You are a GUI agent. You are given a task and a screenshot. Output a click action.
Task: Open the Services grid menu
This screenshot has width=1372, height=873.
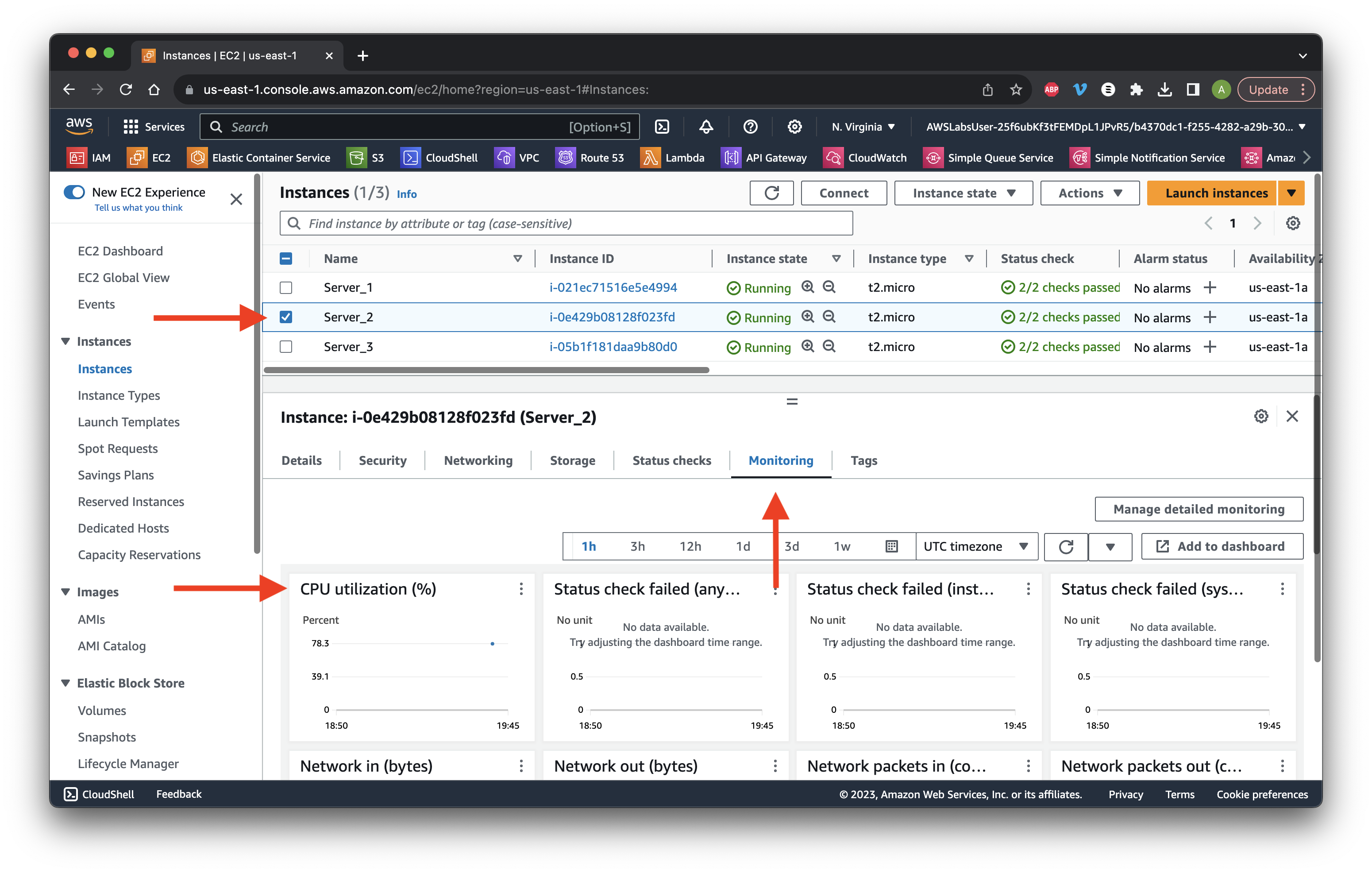(154, 127)
